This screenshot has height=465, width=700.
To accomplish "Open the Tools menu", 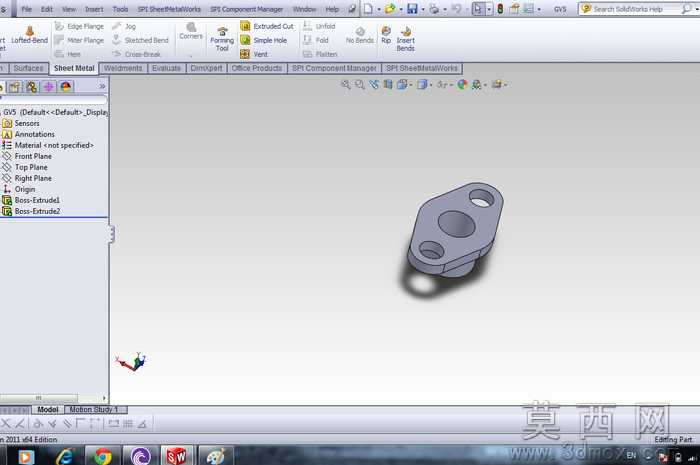I will (120, 9).
